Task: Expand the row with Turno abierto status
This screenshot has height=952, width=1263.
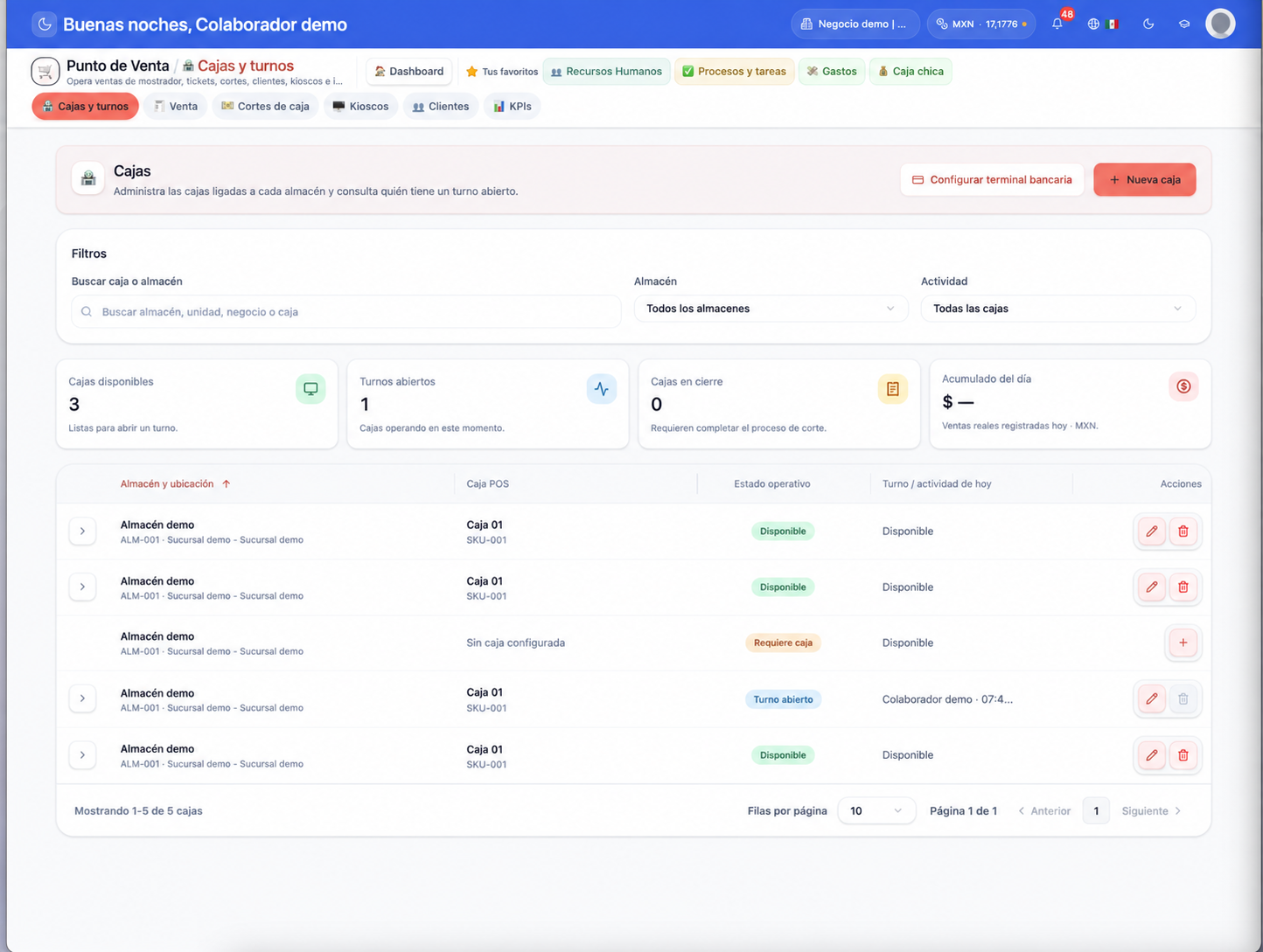Action: 82,698
